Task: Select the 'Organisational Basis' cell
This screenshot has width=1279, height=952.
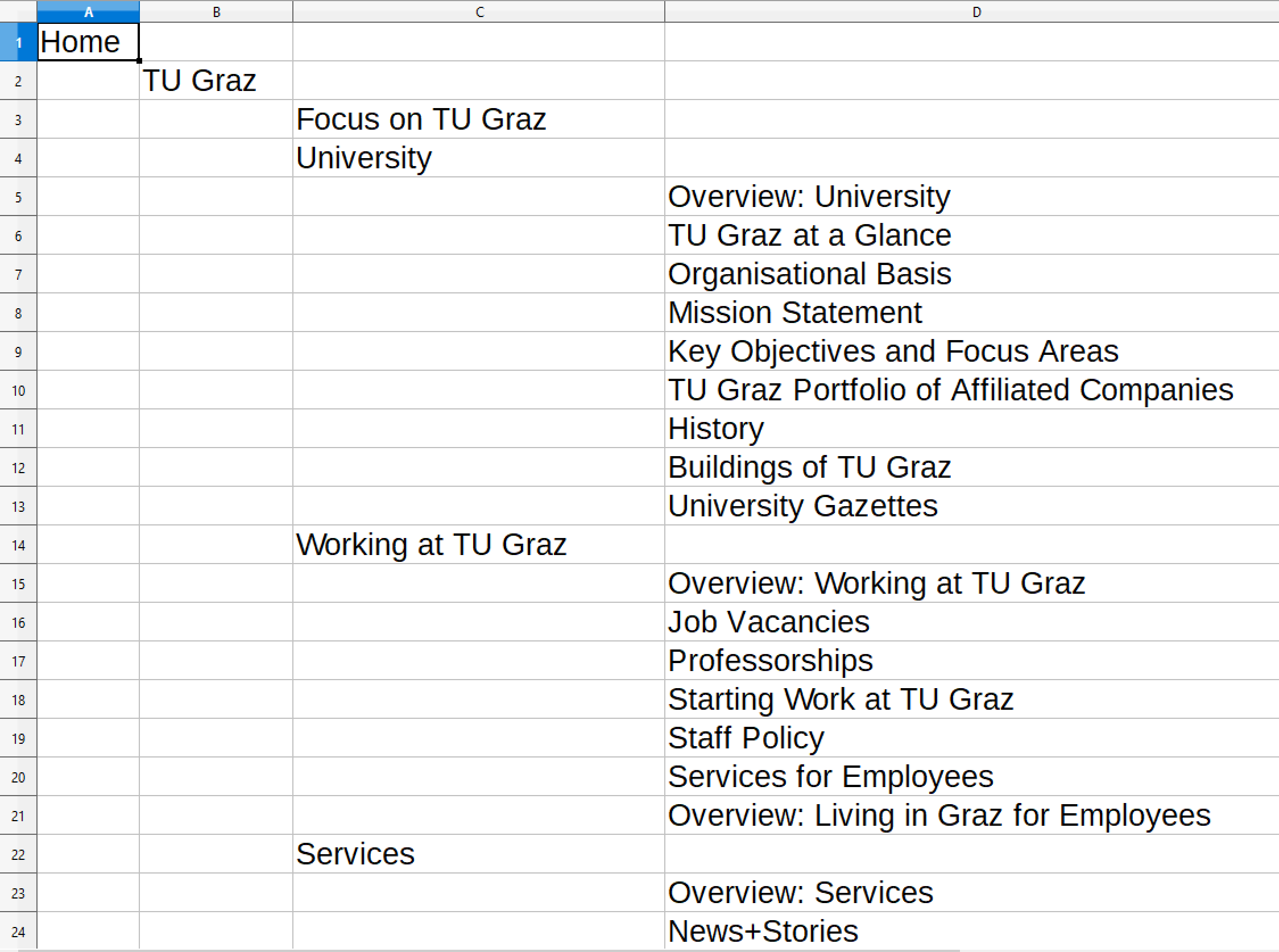Action: [x=971, y=274]
